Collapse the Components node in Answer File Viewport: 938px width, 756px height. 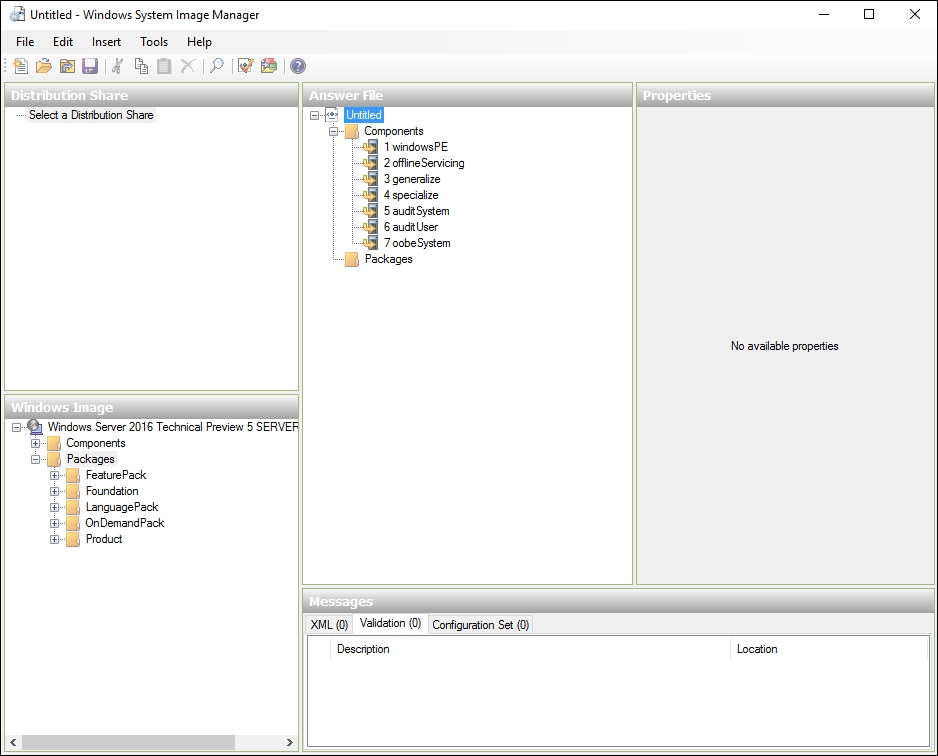click(334, 131)
